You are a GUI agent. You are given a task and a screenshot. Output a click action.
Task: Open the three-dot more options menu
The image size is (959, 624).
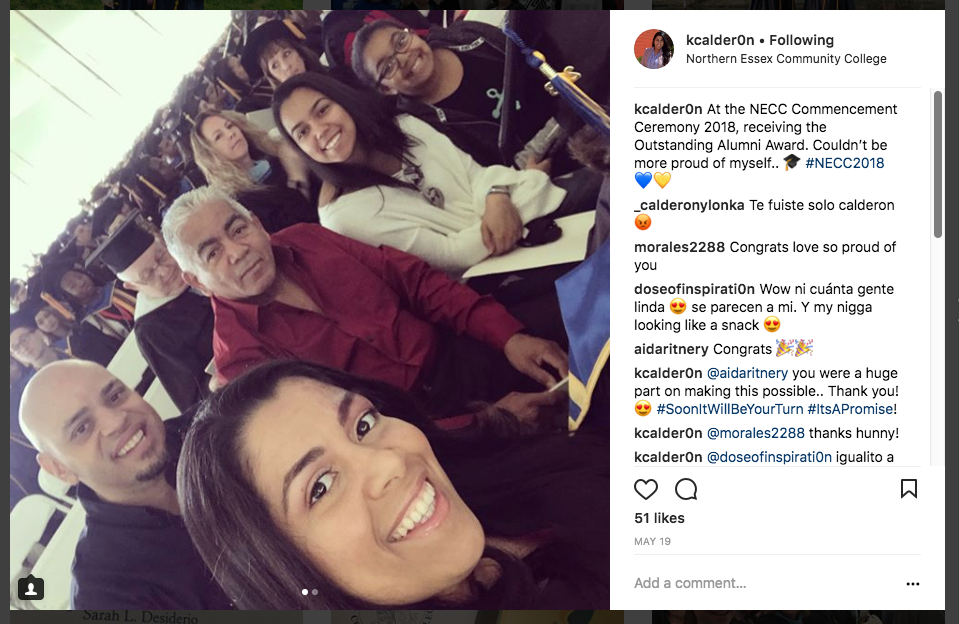coord(913,584)
